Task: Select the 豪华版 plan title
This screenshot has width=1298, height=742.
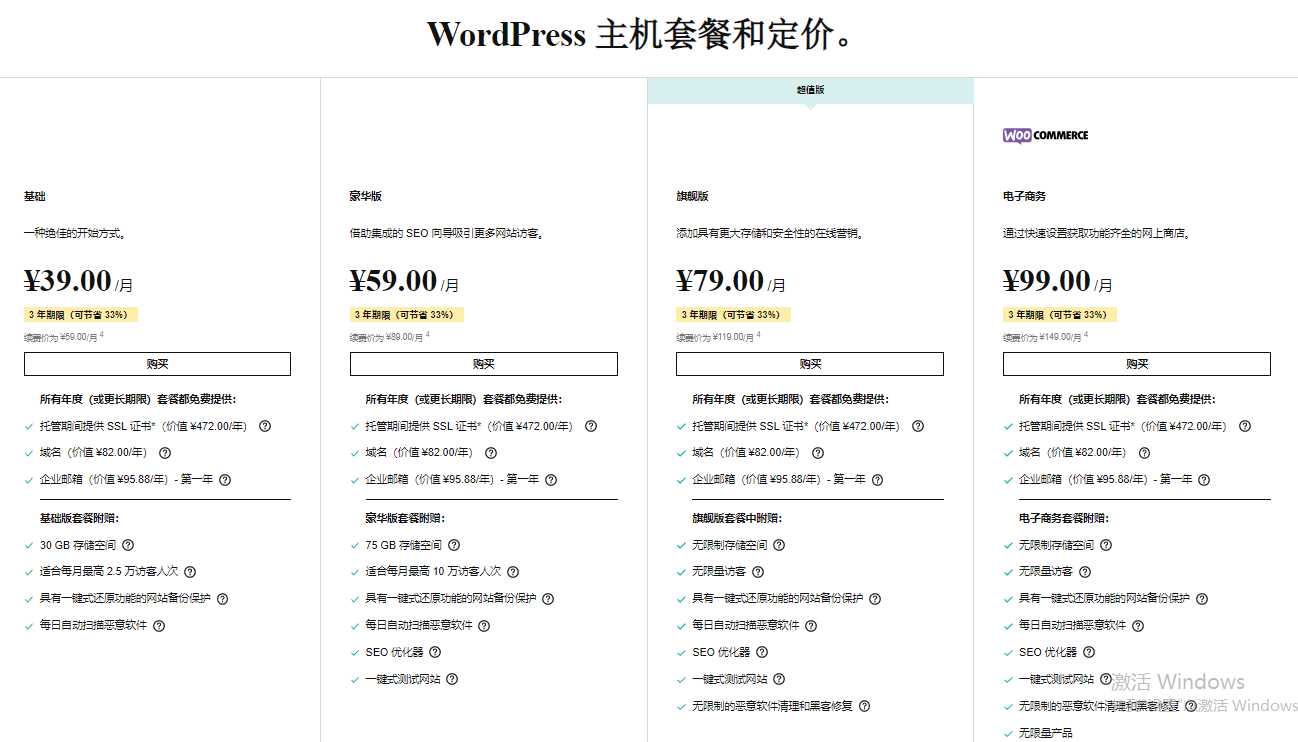Action: (x=366, y=197)
